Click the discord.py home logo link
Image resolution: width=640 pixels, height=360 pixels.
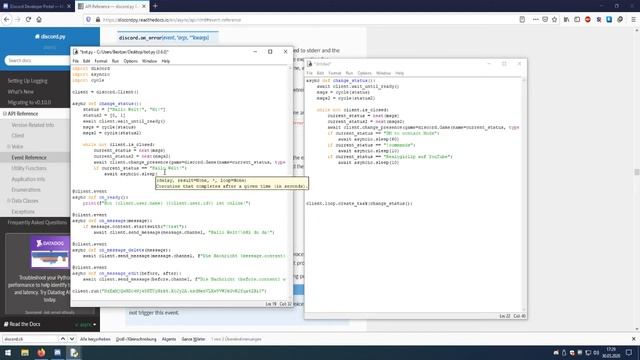(50, 37)
